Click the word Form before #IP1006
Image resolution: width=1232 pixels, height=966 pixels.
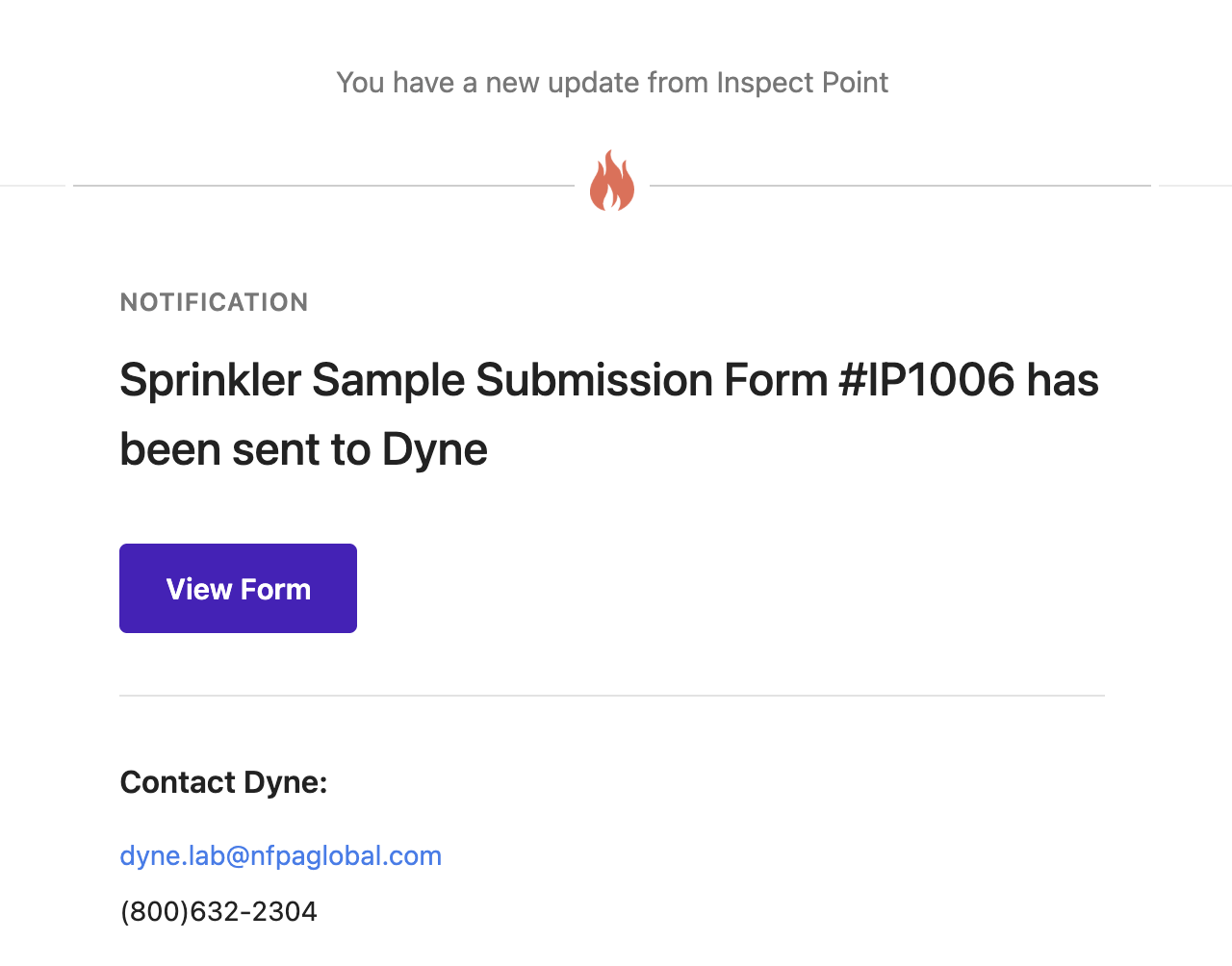(x=776, y=380)
